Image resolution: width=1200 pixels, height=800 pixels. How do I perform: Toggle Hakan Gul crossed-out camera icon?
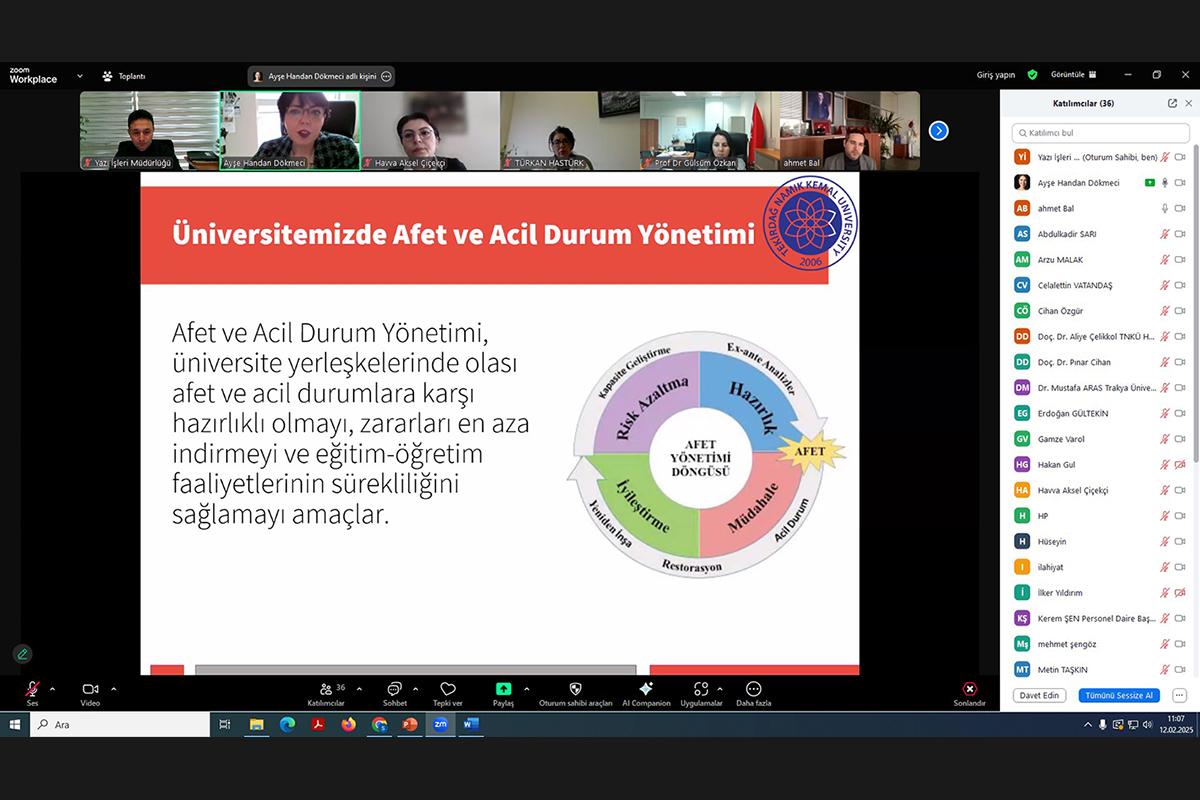pyautogui.click(x=1181, y=465)
